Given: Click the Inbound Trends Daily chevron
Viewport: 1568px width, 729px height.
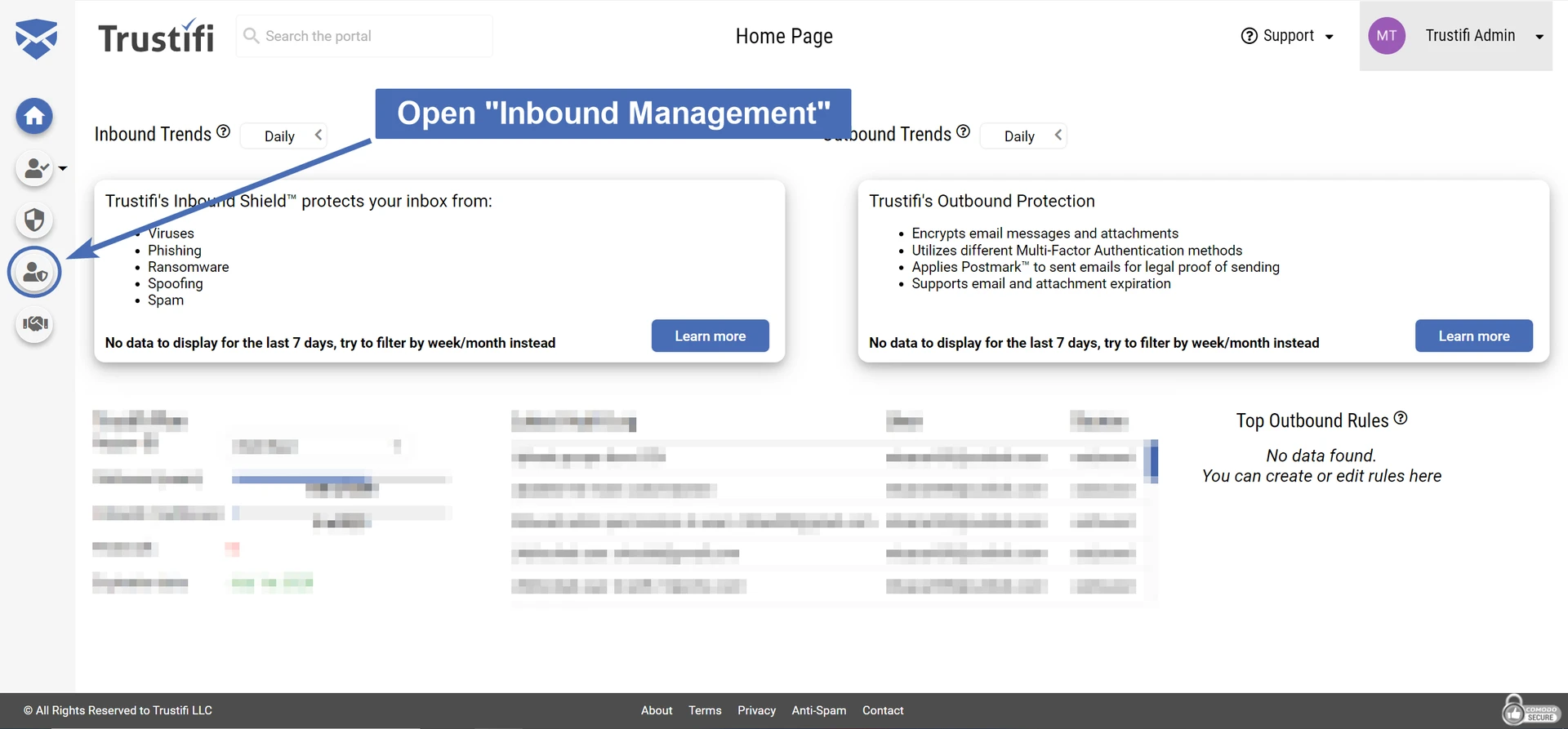Looking at the screenshot, I should 318,136.
